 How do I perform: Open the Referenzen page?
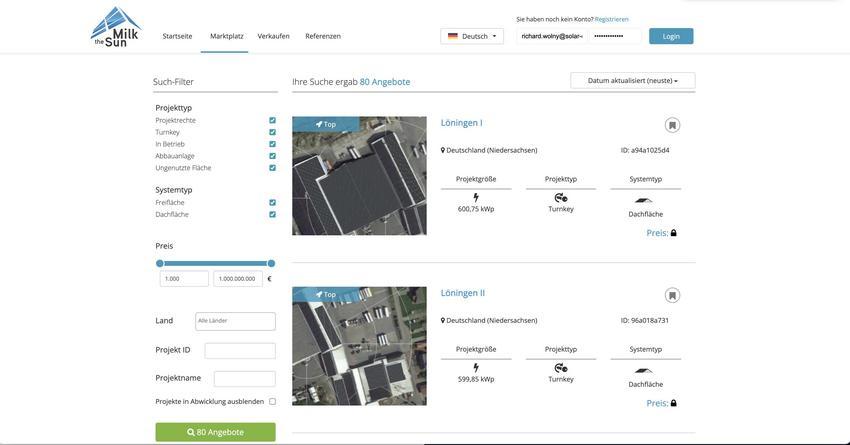tap(323, 36)
